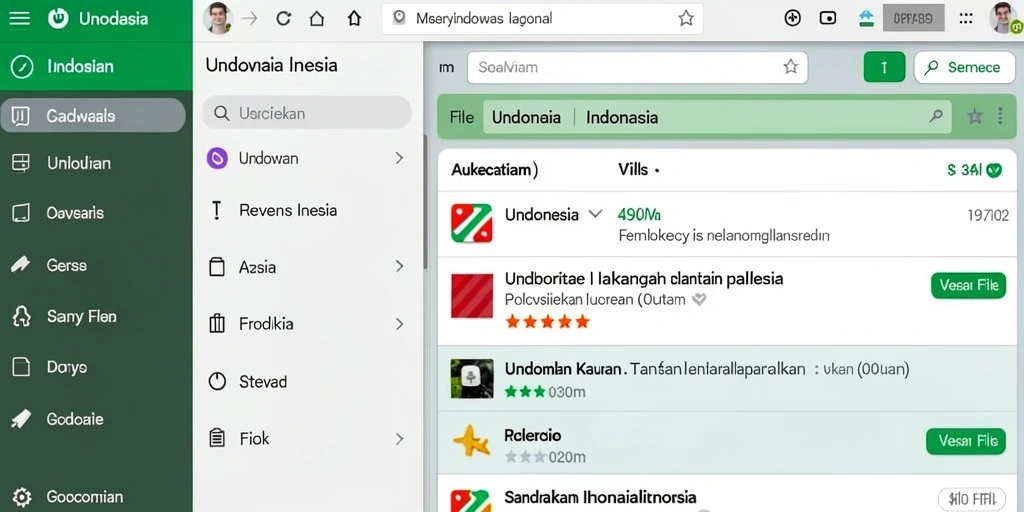
Task: Click the browser address bar
Action: [542, 18]
